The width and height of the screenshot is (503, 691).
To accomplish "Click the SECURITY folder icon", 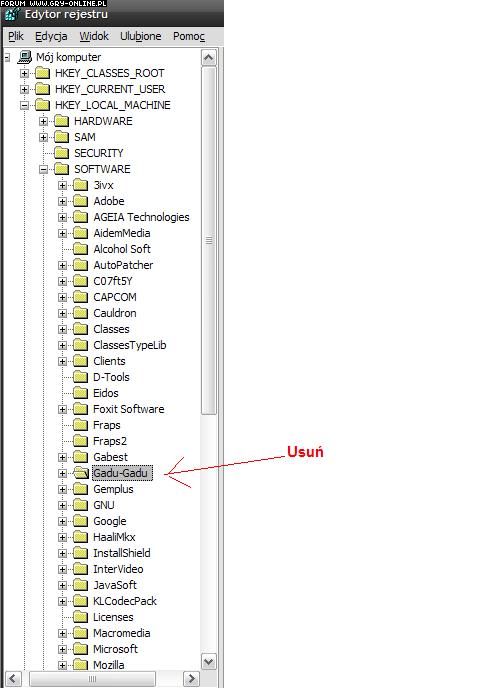I will click(x=61, y=153).
